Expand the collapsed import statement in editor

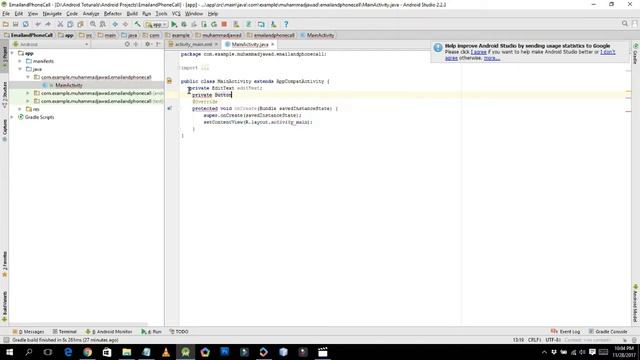[205, 68]
